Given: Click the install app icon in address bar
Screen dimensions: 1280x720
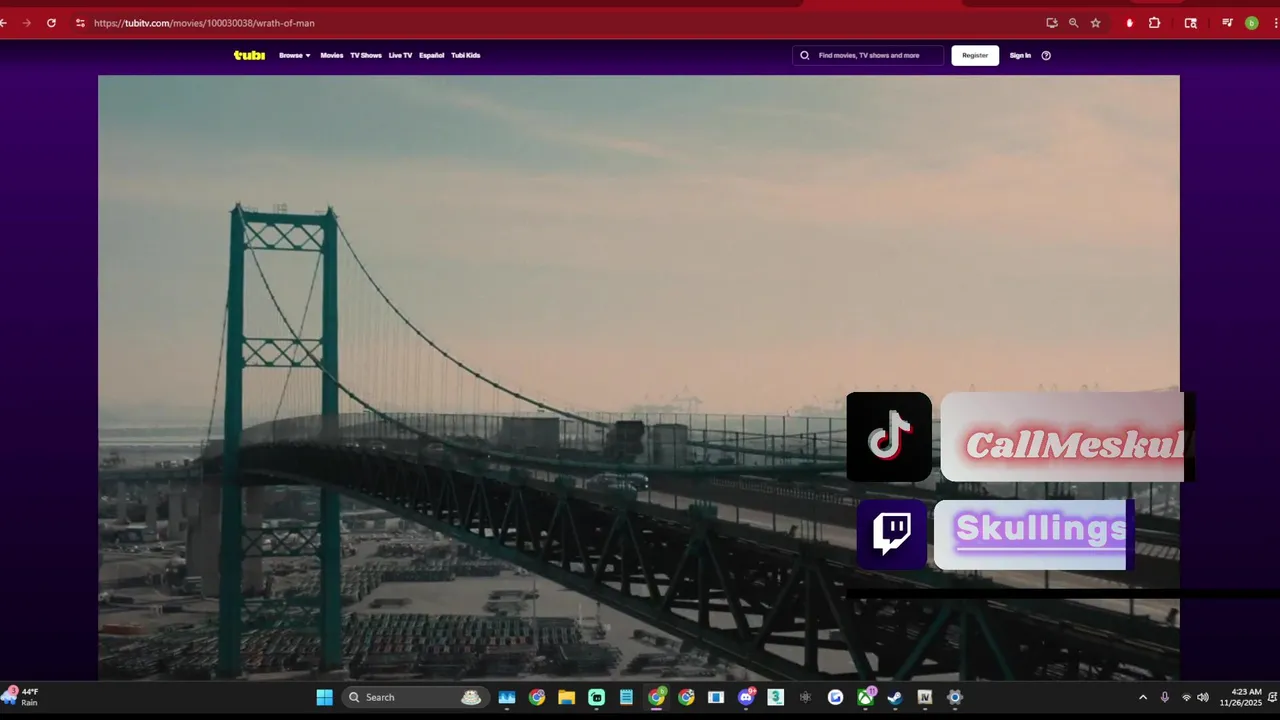Looking at the screenshot, I should 1052,23.
